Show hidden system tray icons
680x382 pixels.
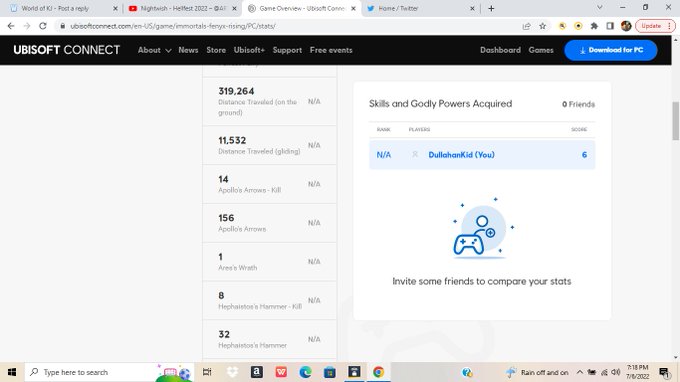point(579,372)
